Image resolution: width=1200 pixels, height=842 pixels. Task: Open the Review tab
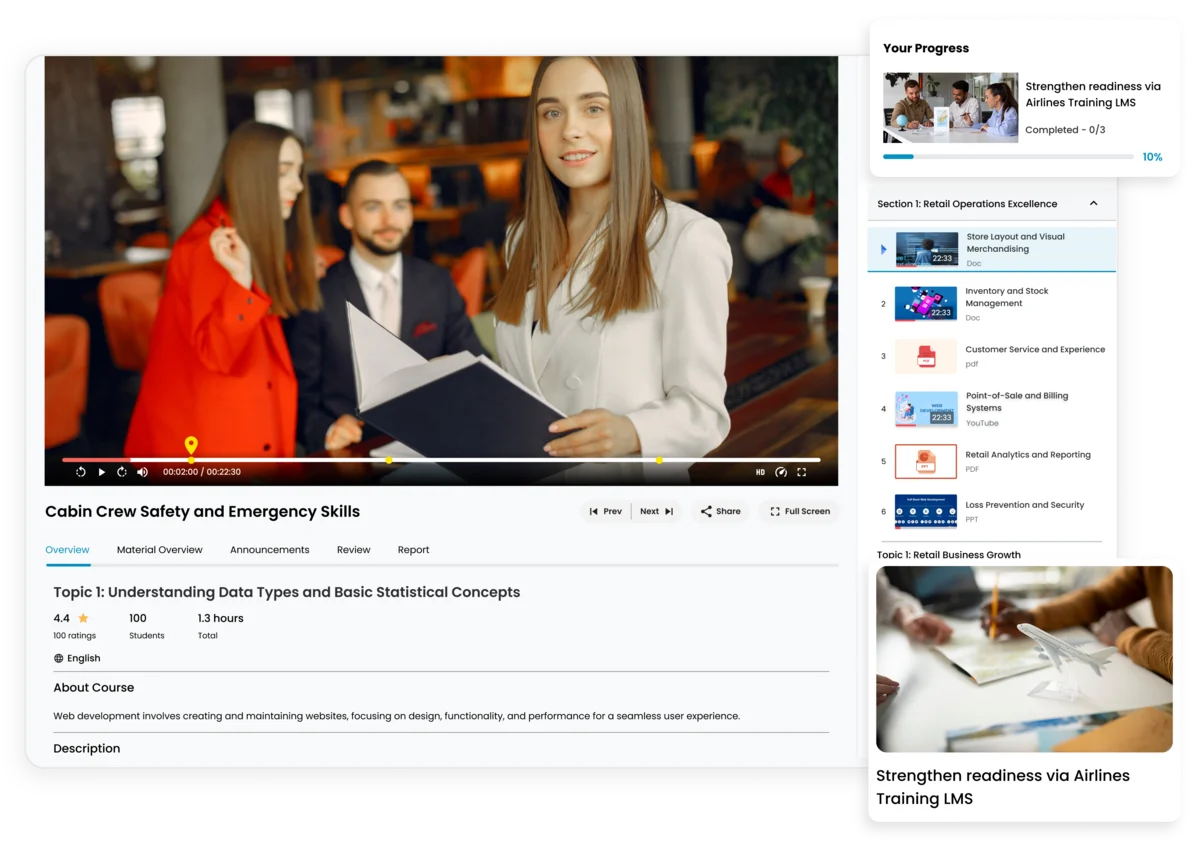353,549
